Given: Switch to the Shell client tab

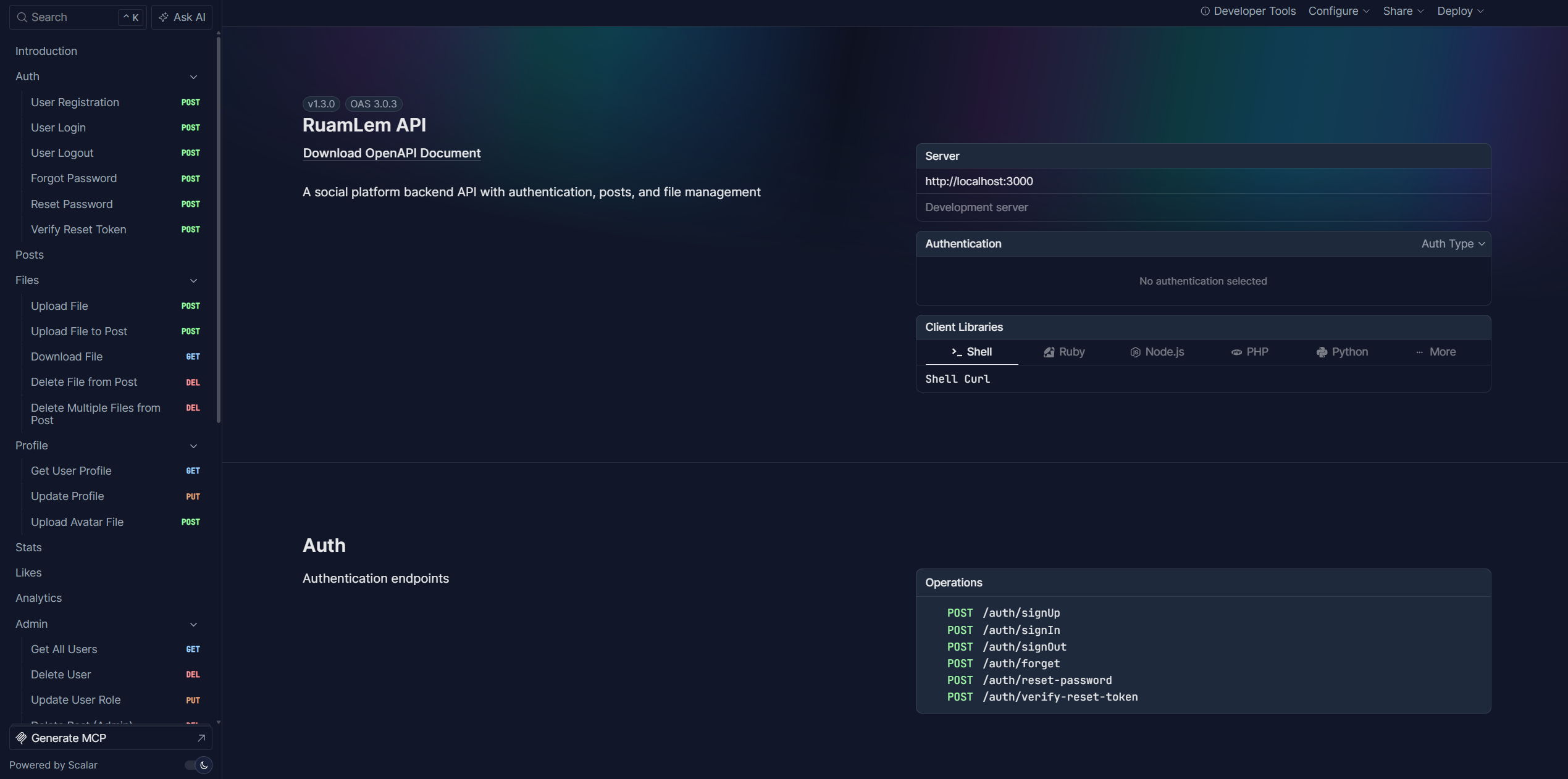Looking at the screenshot, I should point(971,352).
